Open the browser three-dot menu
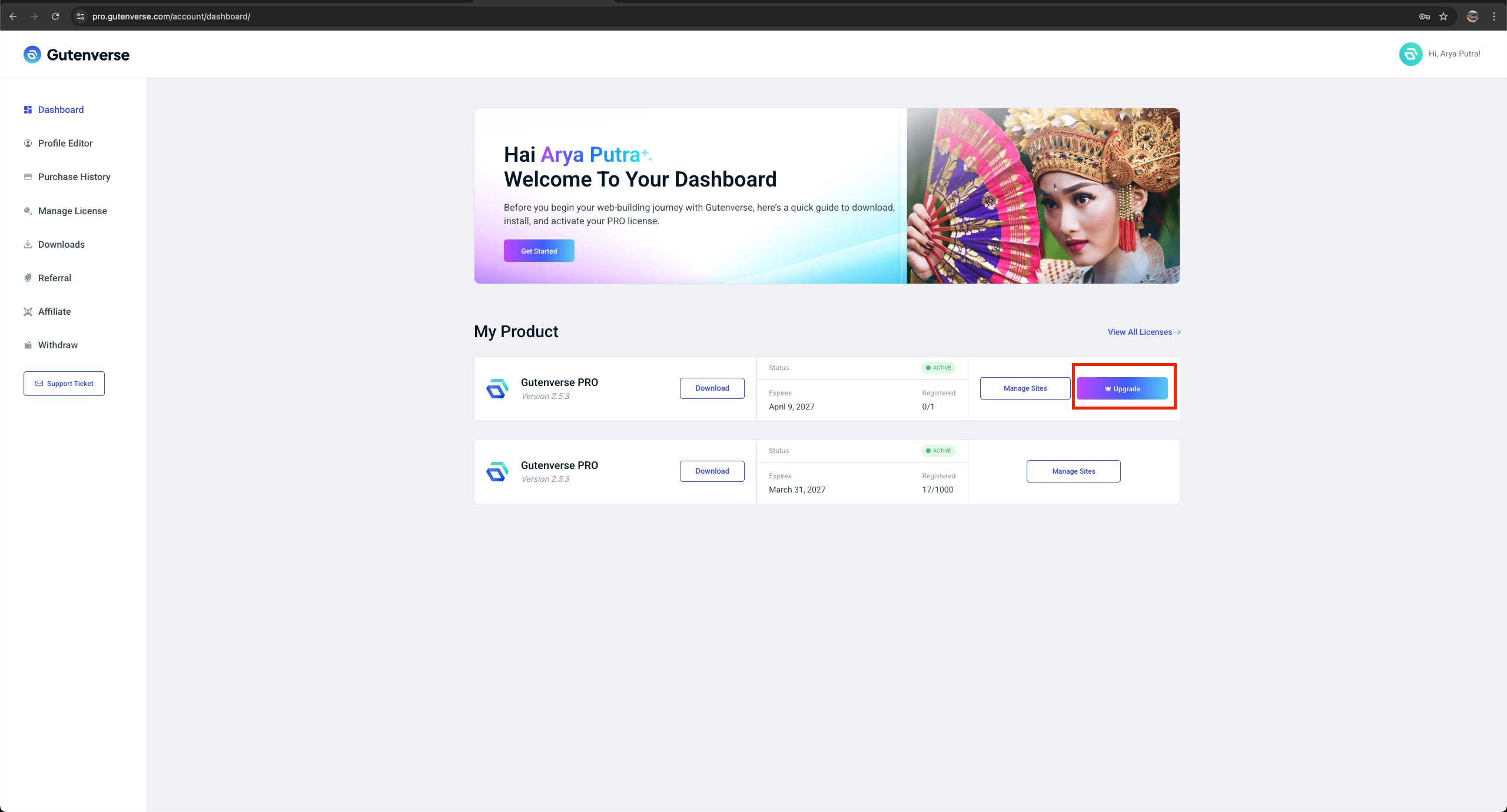 click(1494, 16)
